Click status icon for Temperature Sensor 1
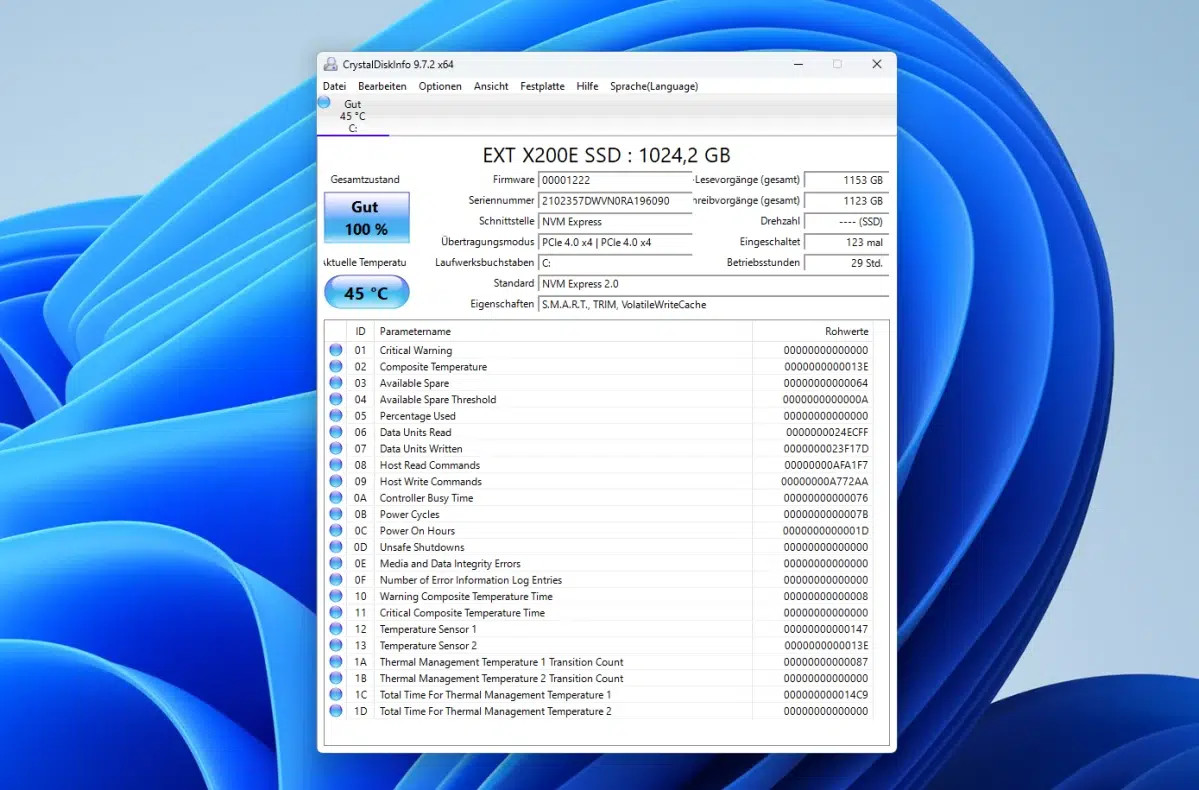 (336, 629)
